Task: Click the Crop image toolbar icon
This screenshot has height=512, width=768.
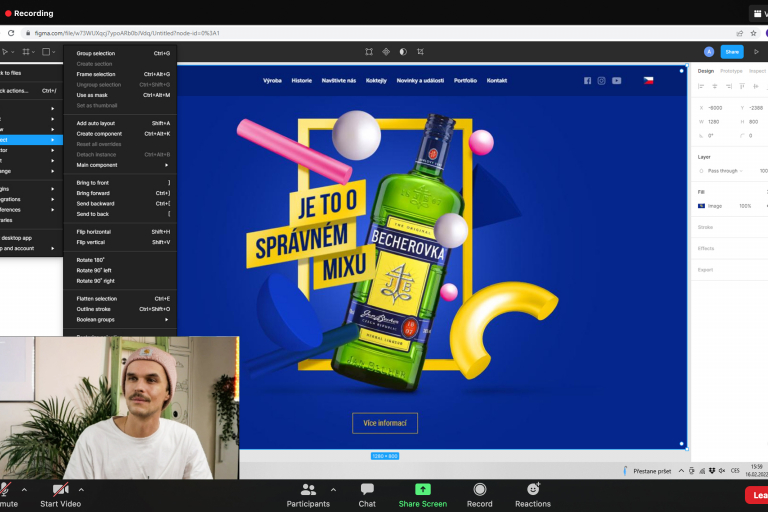Action: 420,52
